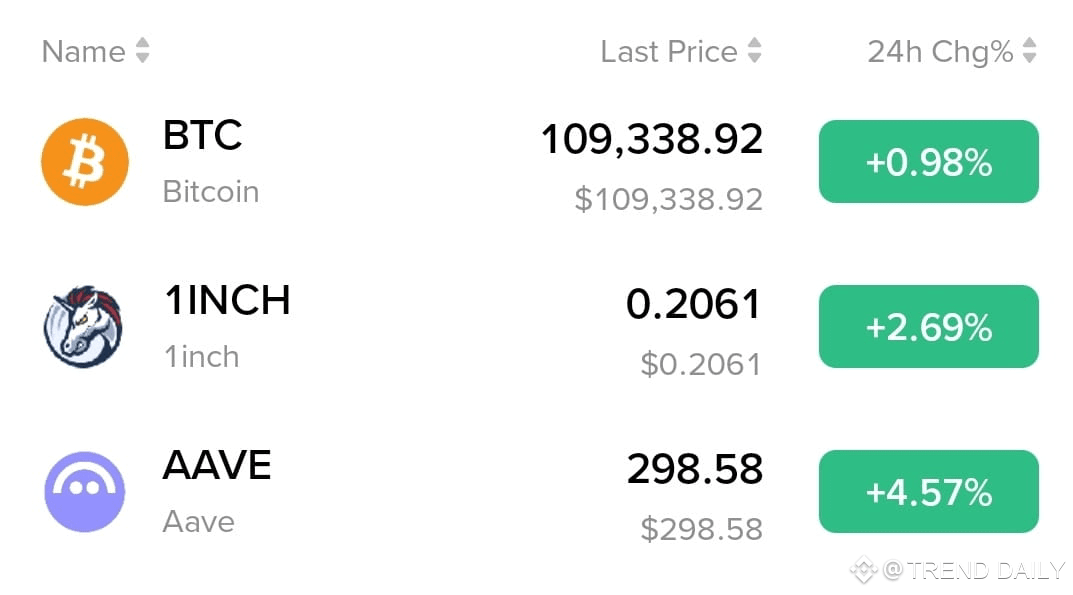The image size is (1073, 595).
Task: Click the Name sort arrows icon
Action: 142,51
